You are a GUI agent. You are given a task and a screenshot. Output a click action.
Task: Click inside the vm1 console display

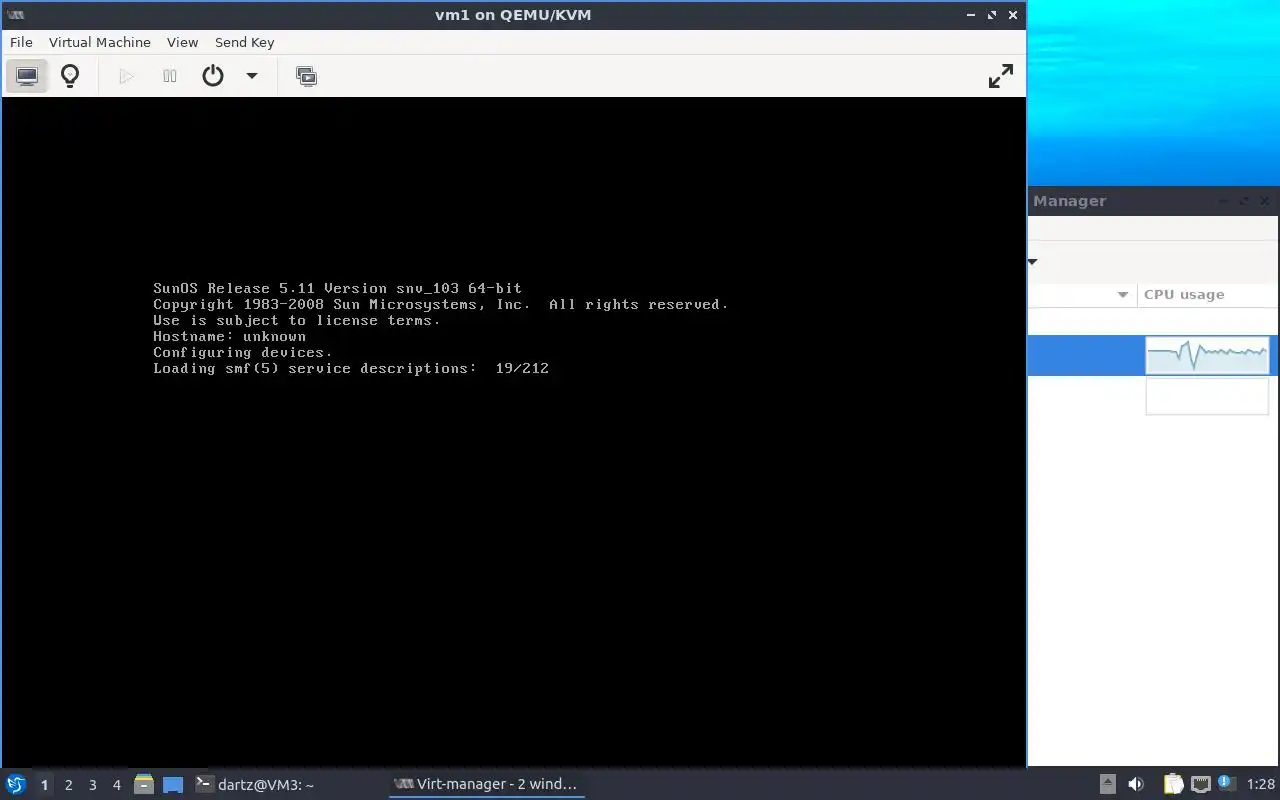513,432
